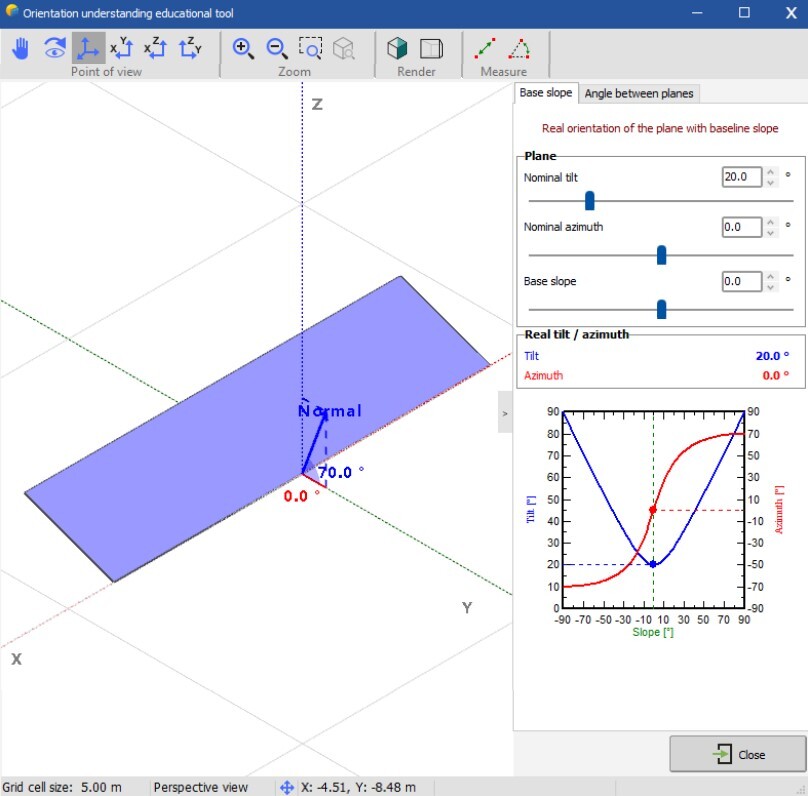Select the angle measurement tool
This screenshot has width=808, height=796.
[x=519, y=48]
